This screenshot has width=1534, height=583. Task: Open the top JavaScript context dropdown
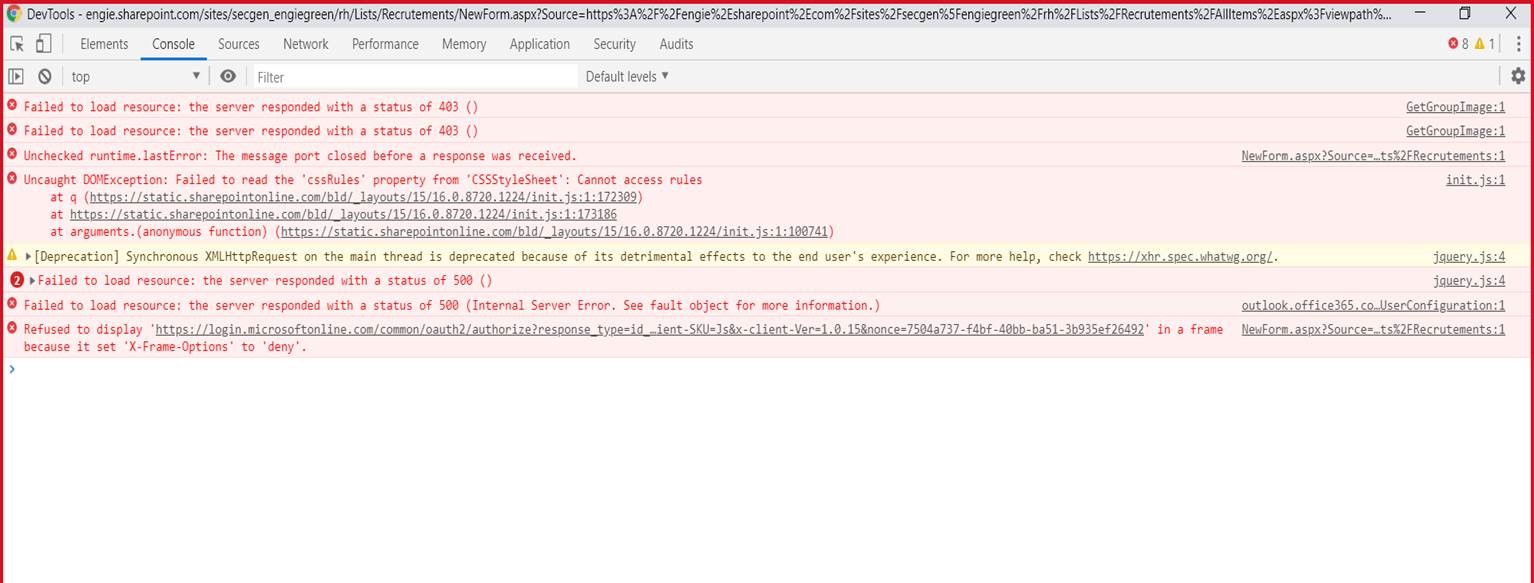(x=135, y=76)
